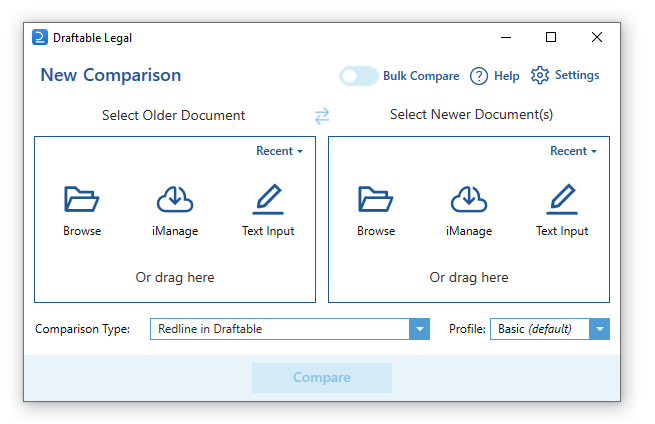Maximize the Draftable Legal window
This screenshot has height=424, width=655.
point(551,38)
